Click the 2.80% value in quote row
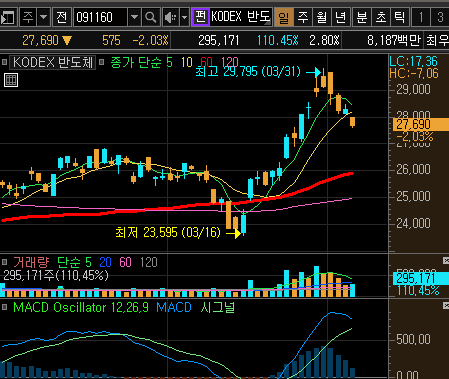 coord(324,41)
